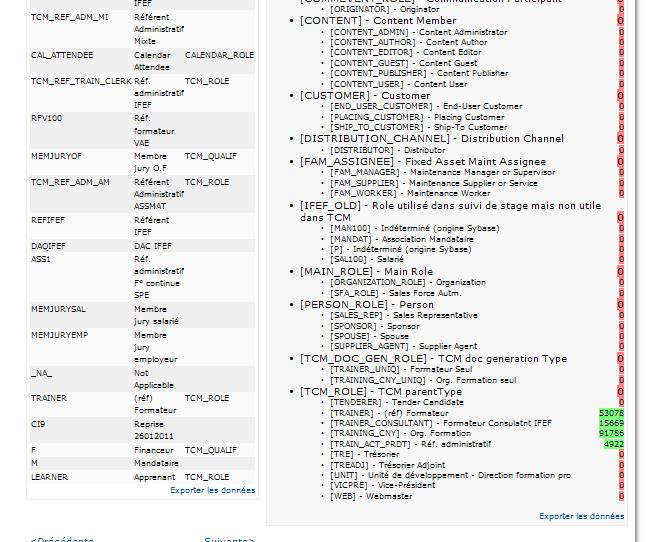Go to the Suivante page link

(x=230, y=539)
